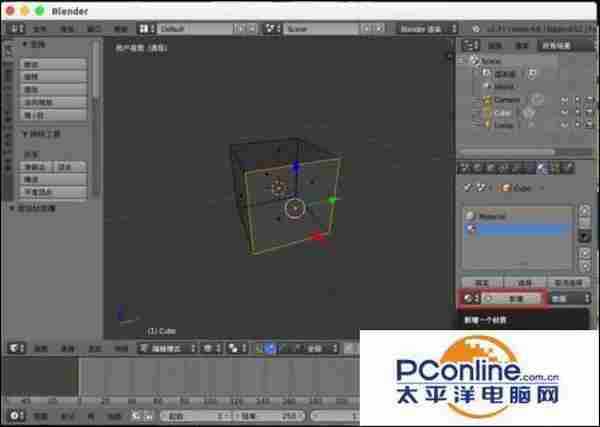Click the 结束 end frame field
The image size is (600, 427).
pyautogui.click(x=270, y=416)
